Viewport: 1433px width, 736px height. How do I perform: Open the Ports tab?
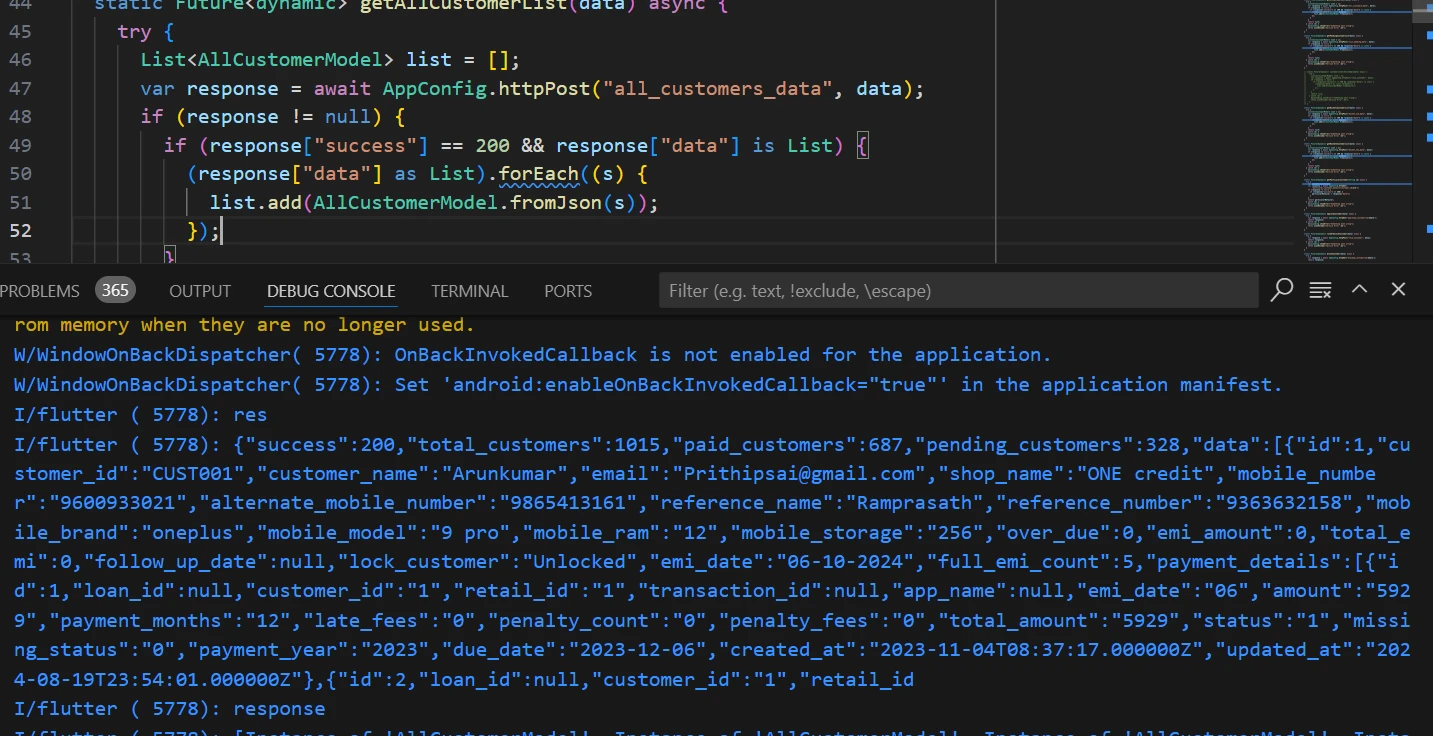coord(568,291)
